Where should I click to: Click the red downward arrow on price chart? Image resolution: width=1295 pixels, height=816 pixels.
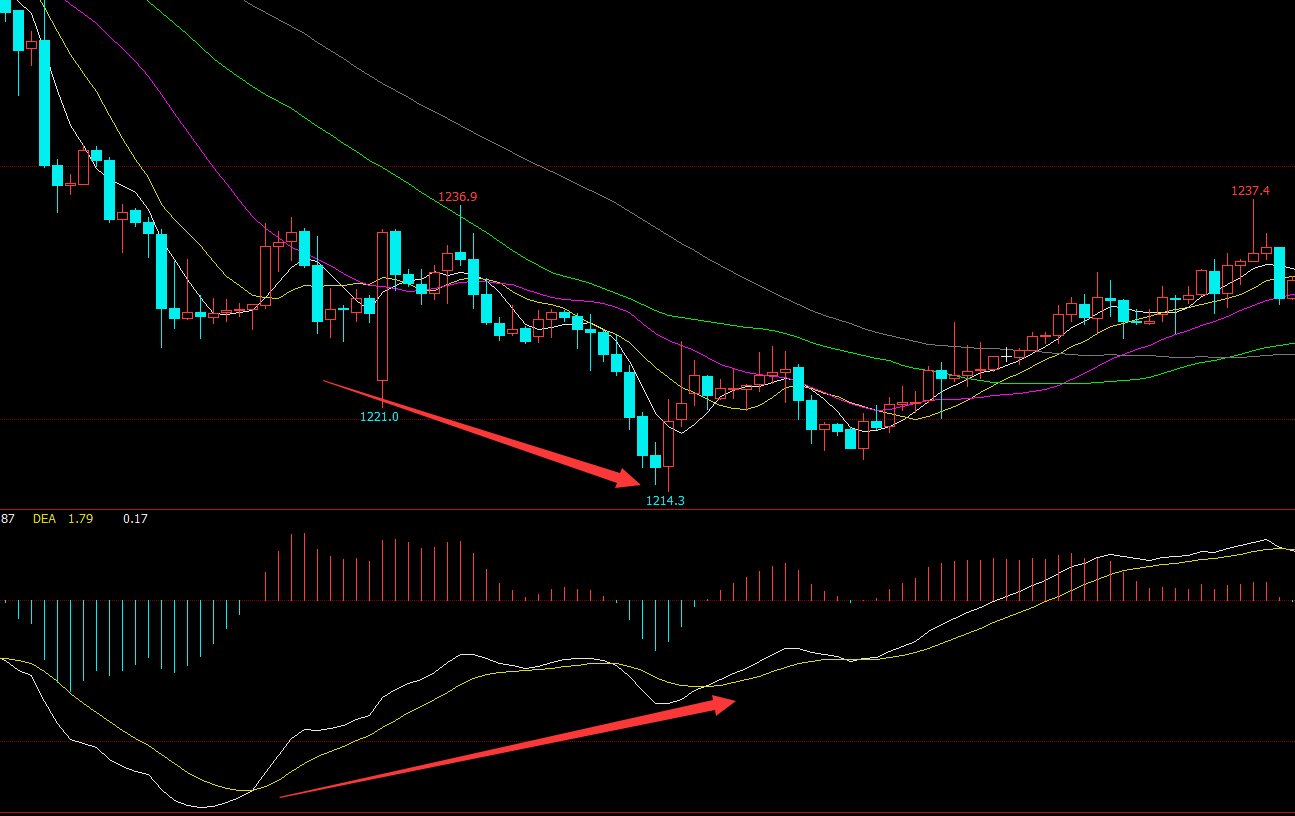(x=480, y=432)
